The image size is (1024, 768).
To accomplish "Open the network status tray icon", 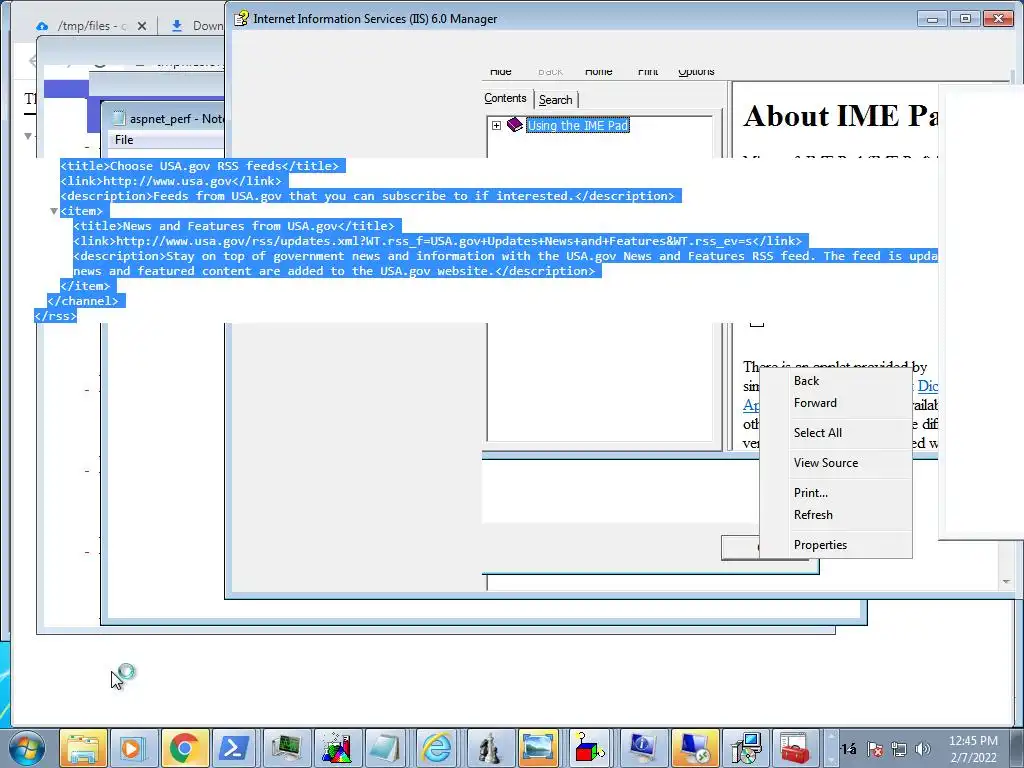I will [899, 749].
